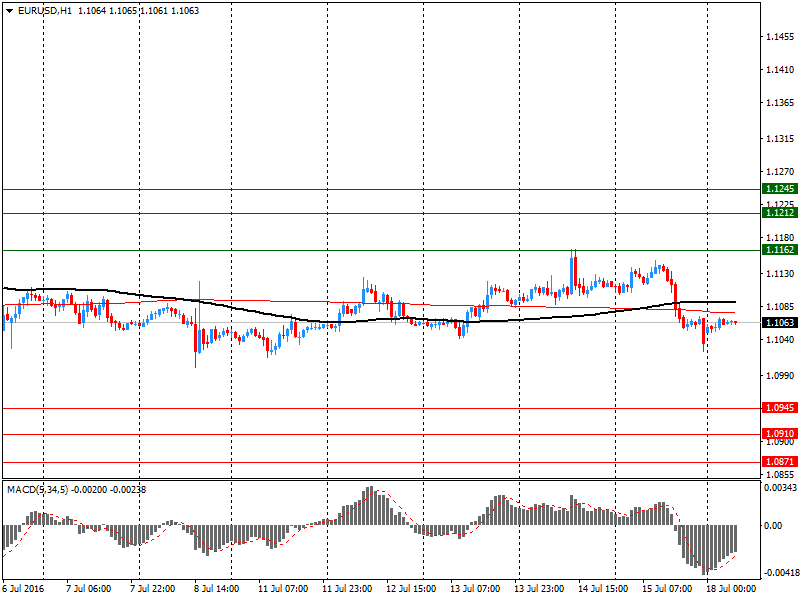Click the 7 Jul 06:00 time axis label
This screenshot has width=800, height=600.
(x=89, y=589)
